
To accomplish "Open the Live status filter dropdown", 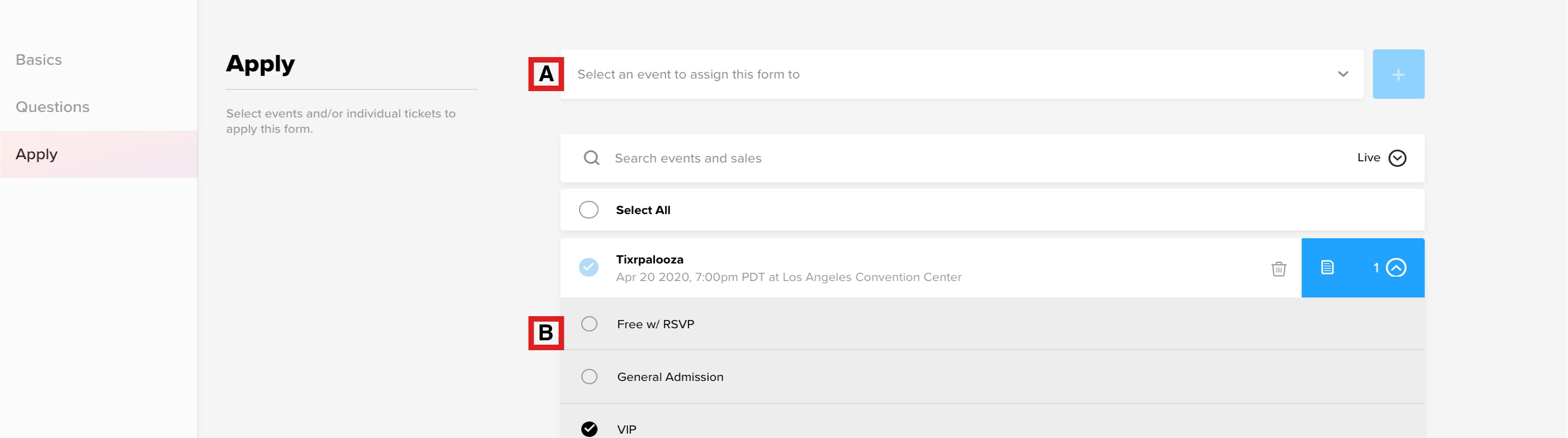I will [1381, 158].
